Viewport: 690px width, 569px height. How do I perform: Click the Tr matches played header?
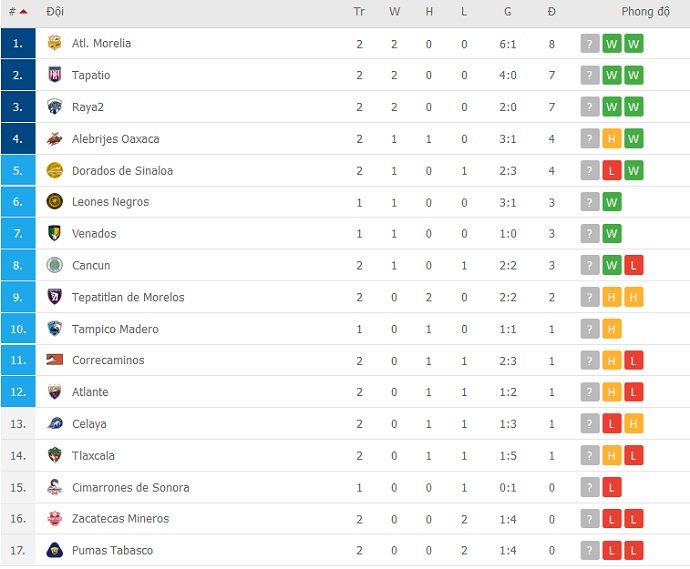[x=359, y=12]
